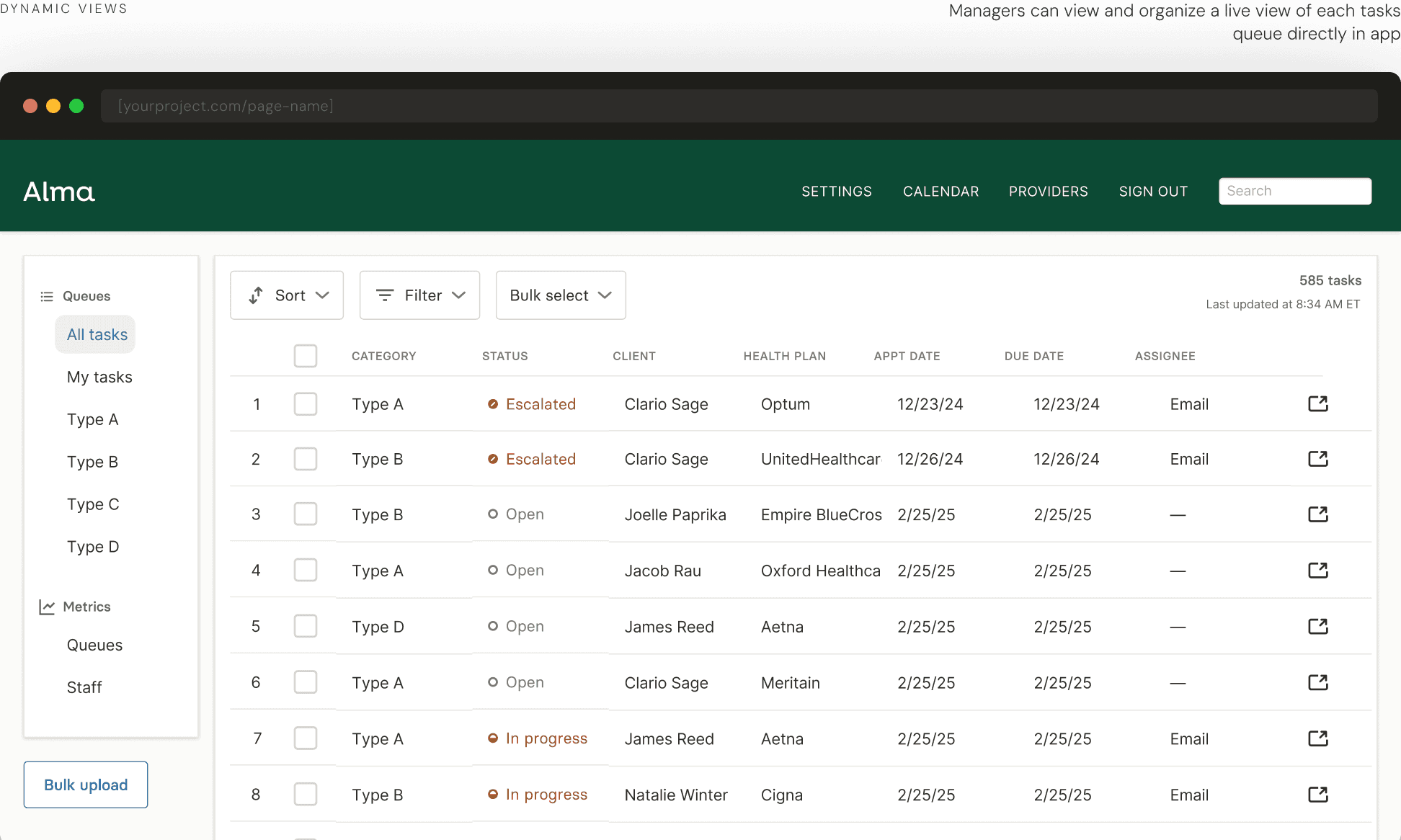Image resolution: width=1401 pixels, height=840 pixels.
Task: Open the Bulk select dropdown
Action: point(560,295)
